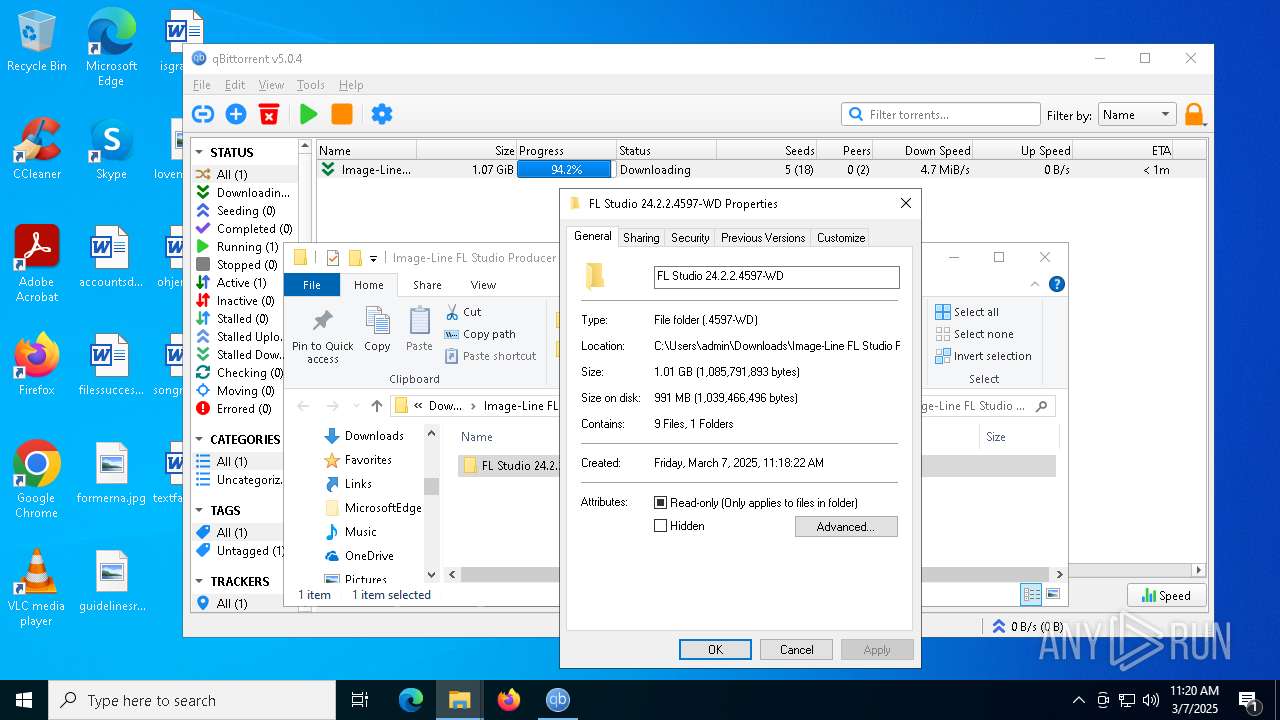Click the Add torrent link icon in qBittorrent
The image size is (1280, 720).
pyautogui.click(x=203, y=114)
